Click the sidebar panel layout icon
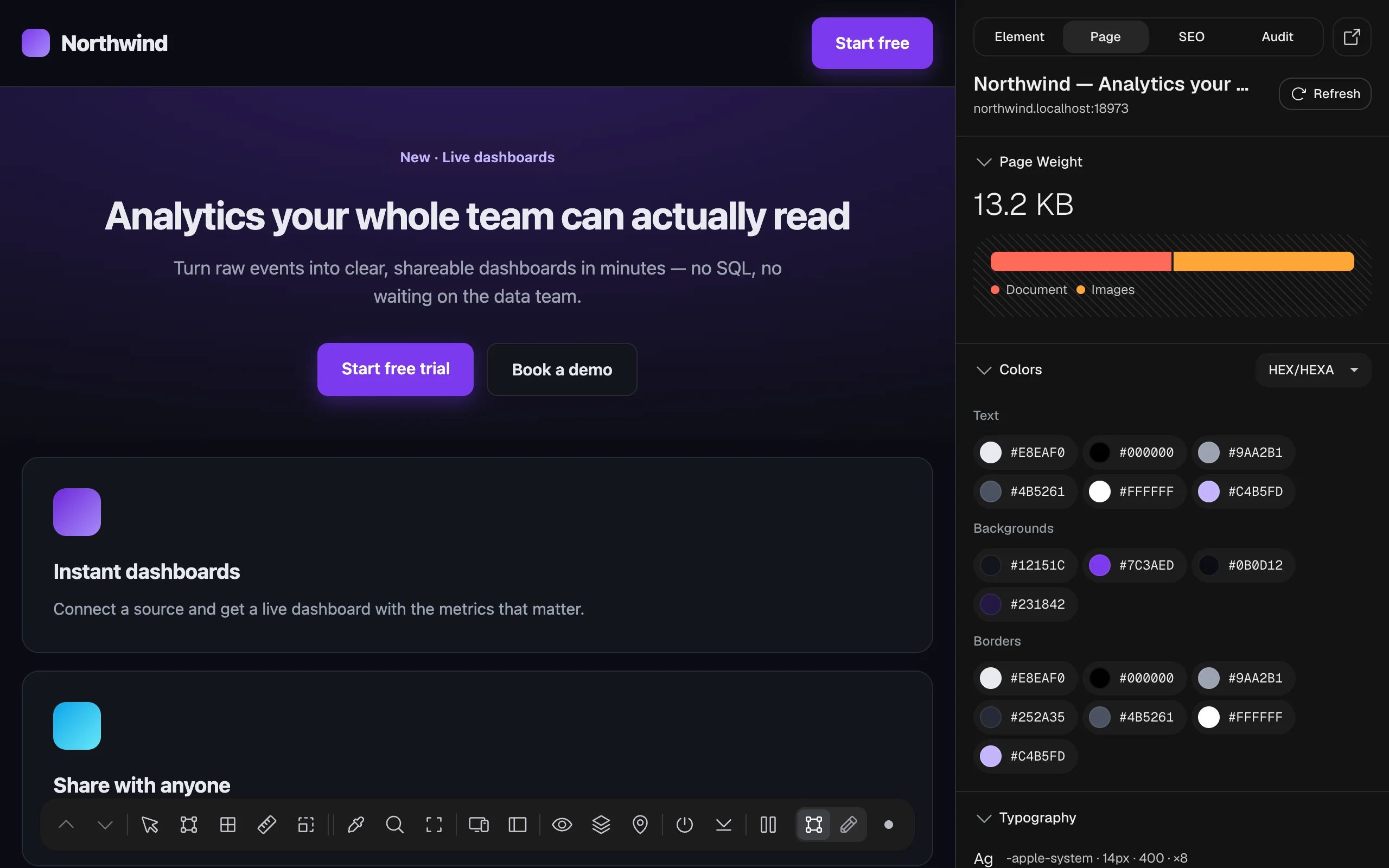The image size is (1389, 868). (518, 825)
